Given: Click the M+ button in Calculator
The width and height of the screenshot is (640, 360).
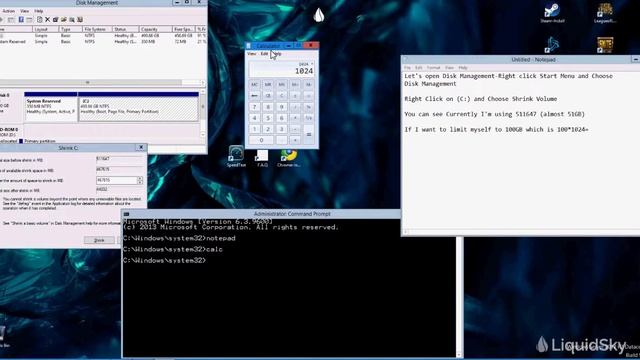Looking at the screenshot, I should tap(295, 84).
